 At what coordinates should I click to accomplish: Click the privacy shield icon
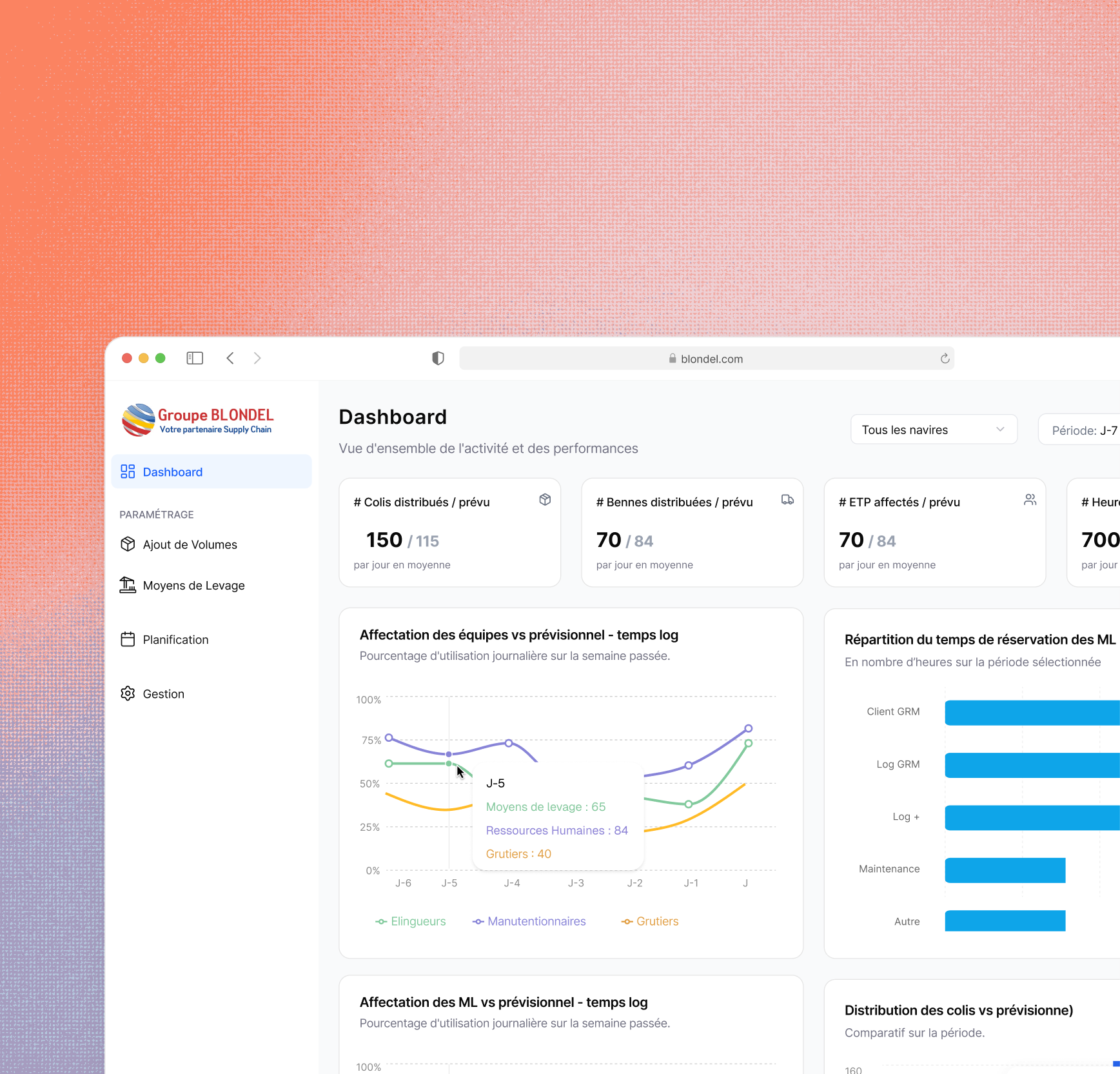[438, 358]
